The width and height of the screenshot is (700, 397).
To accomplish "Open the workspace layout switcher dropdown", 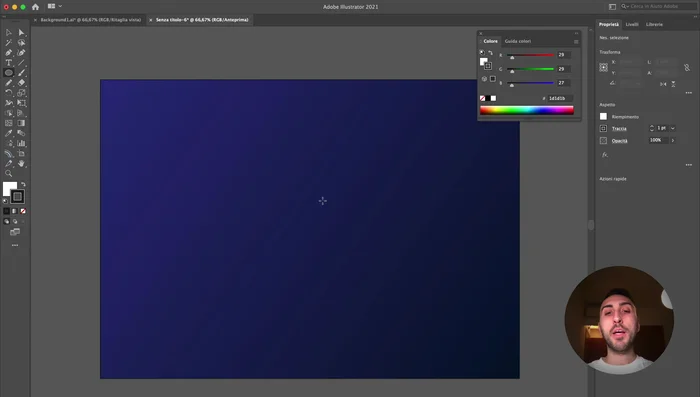I will [x=54, y=6].
